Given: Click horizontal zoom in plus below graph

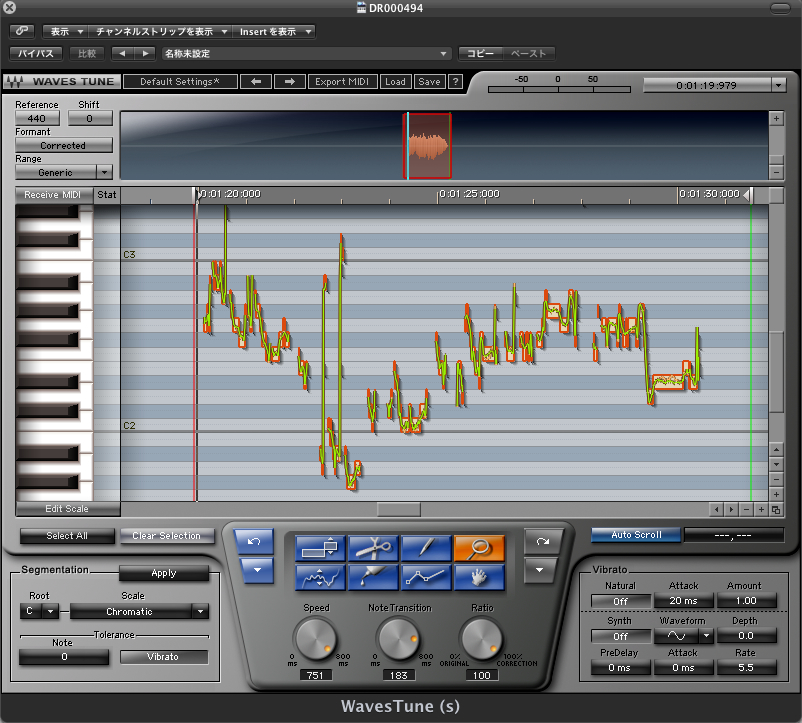Looking at the screenshot, I should pos(762,509).
